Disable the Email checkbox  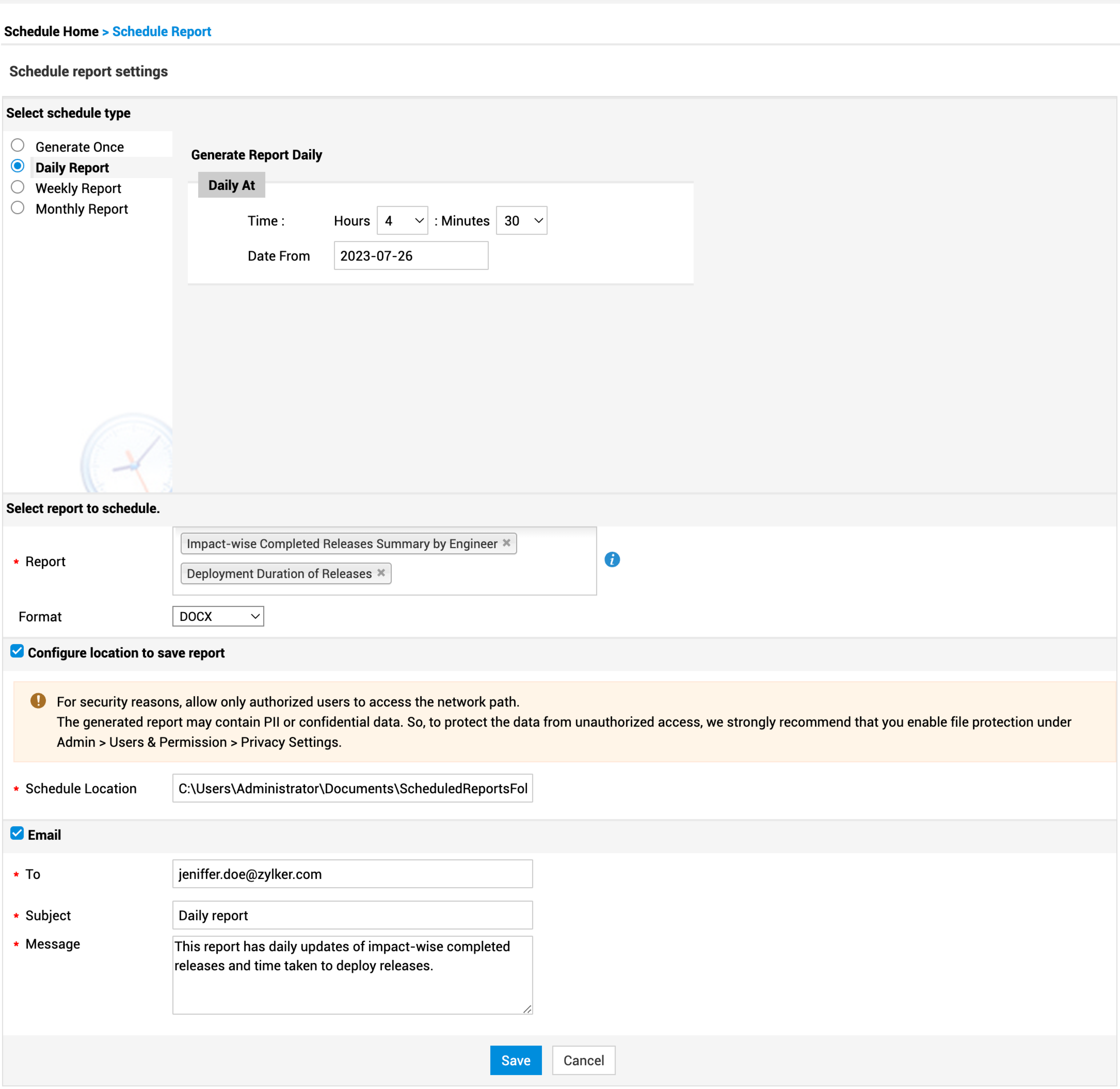click(x=17, y=833)
